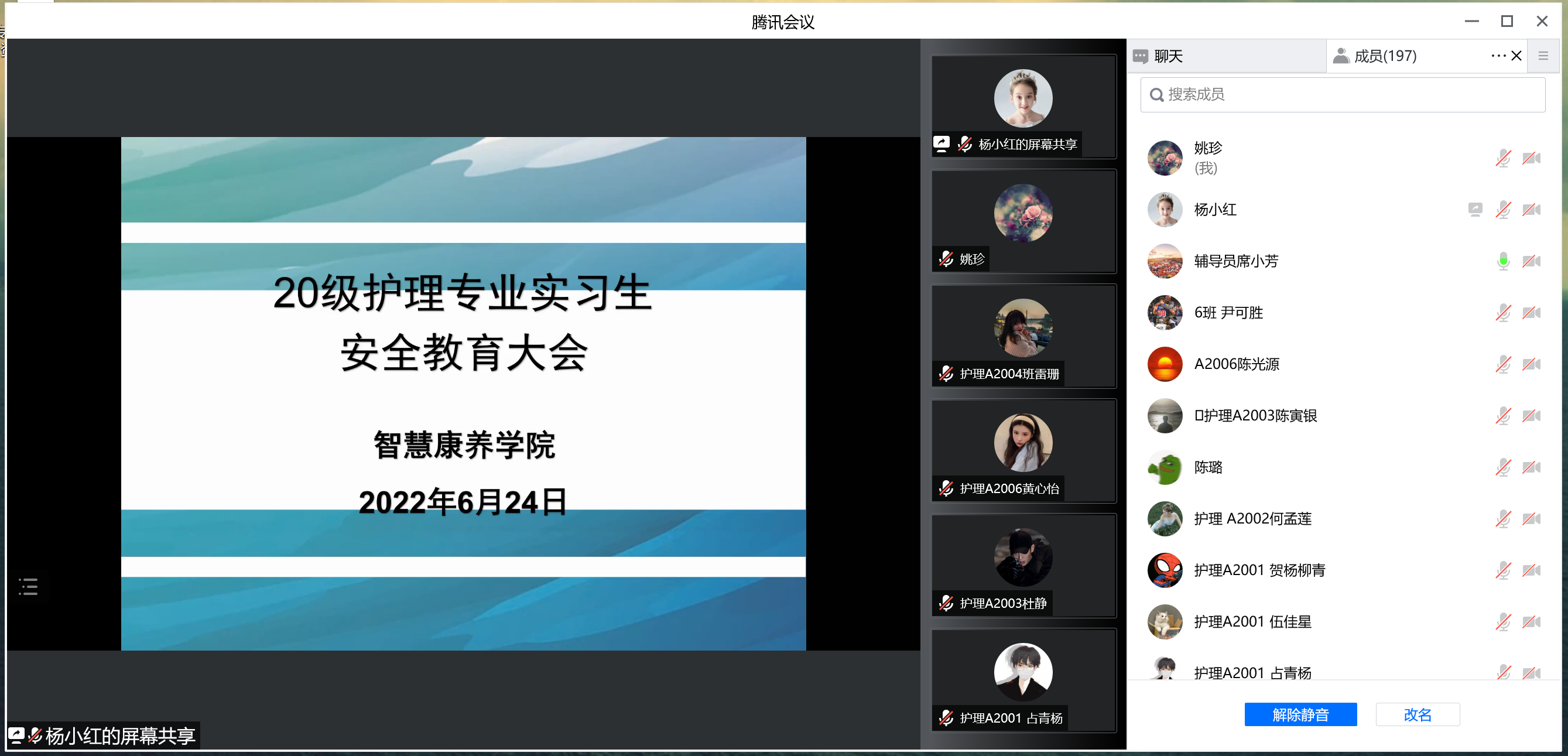
Task: Select member 护理A2001 伍佳星 in the list
Action: point(1342,621)
